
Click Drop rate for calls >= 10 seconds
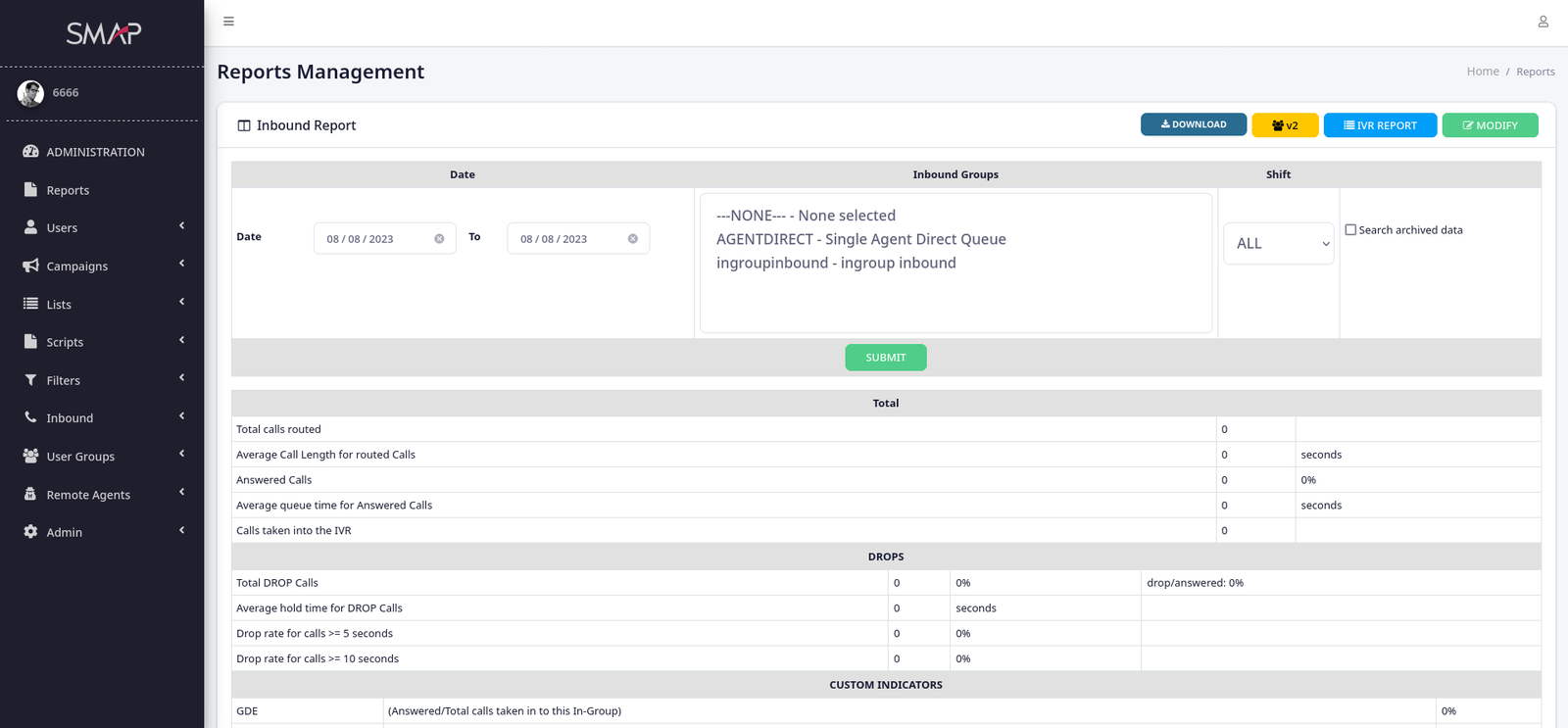(x=318, y=659)
